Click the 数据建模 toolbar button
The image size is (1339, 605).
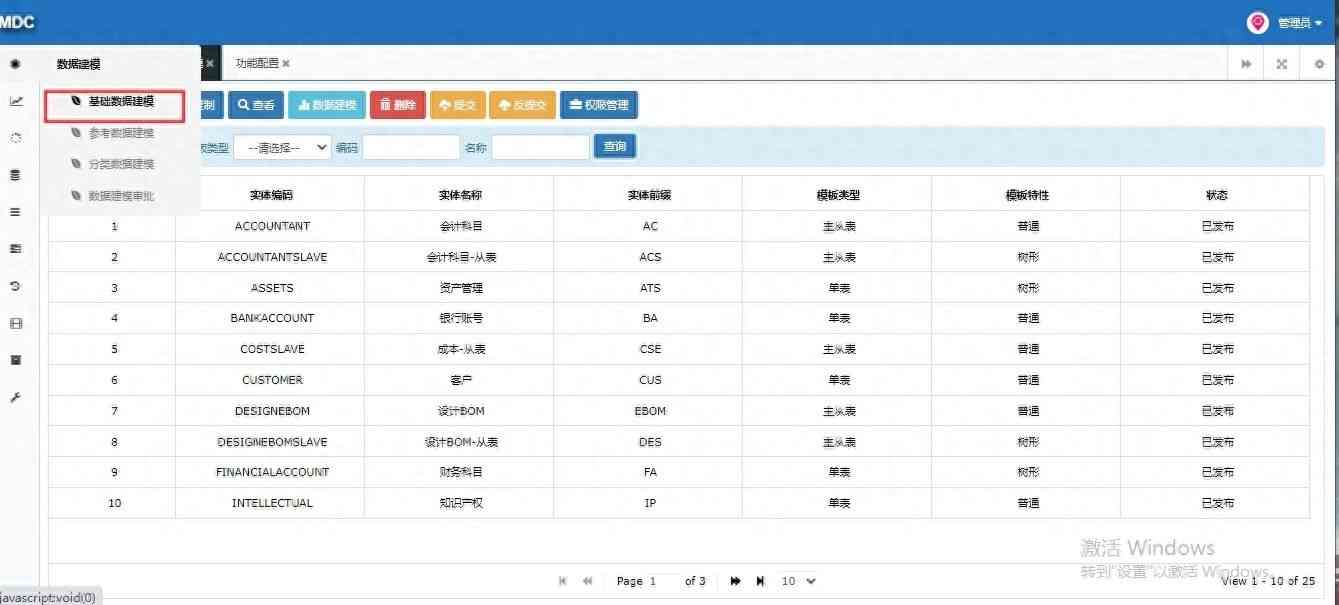tap(327, 105)
